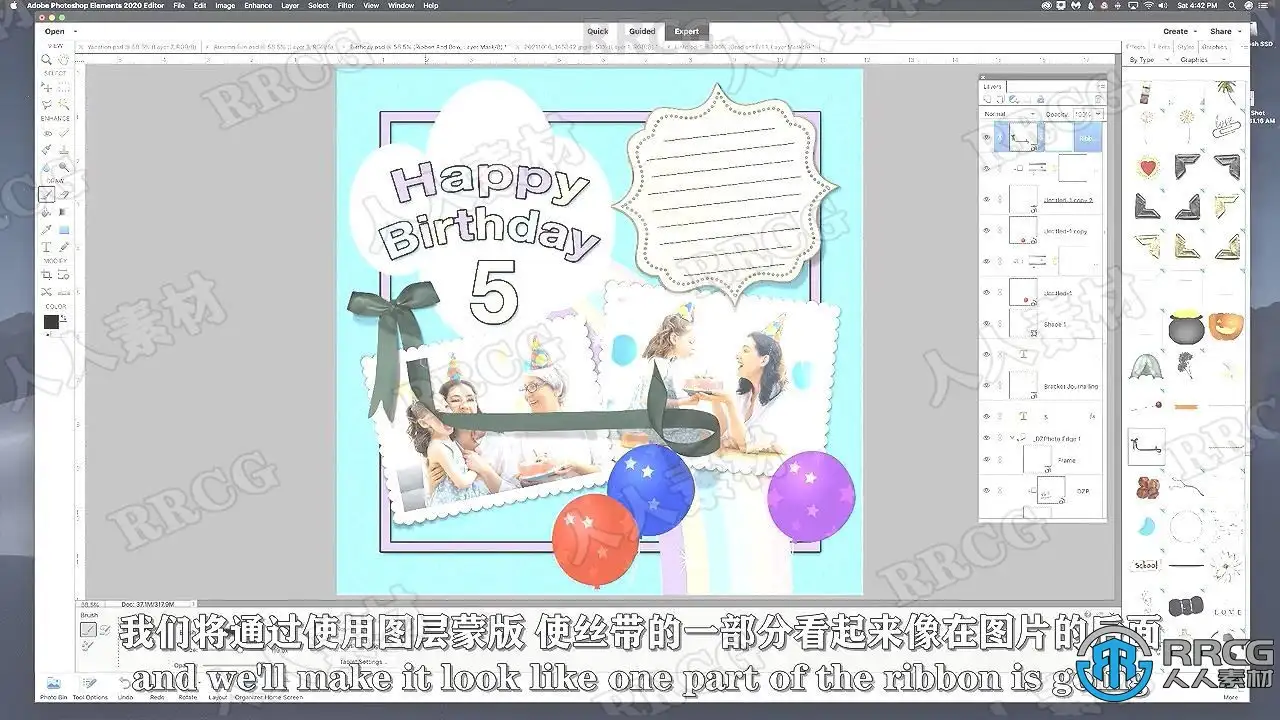This screenshot has width=1280, height=720.
Task: Open the Photo Bin
Action: coord(52,688)
